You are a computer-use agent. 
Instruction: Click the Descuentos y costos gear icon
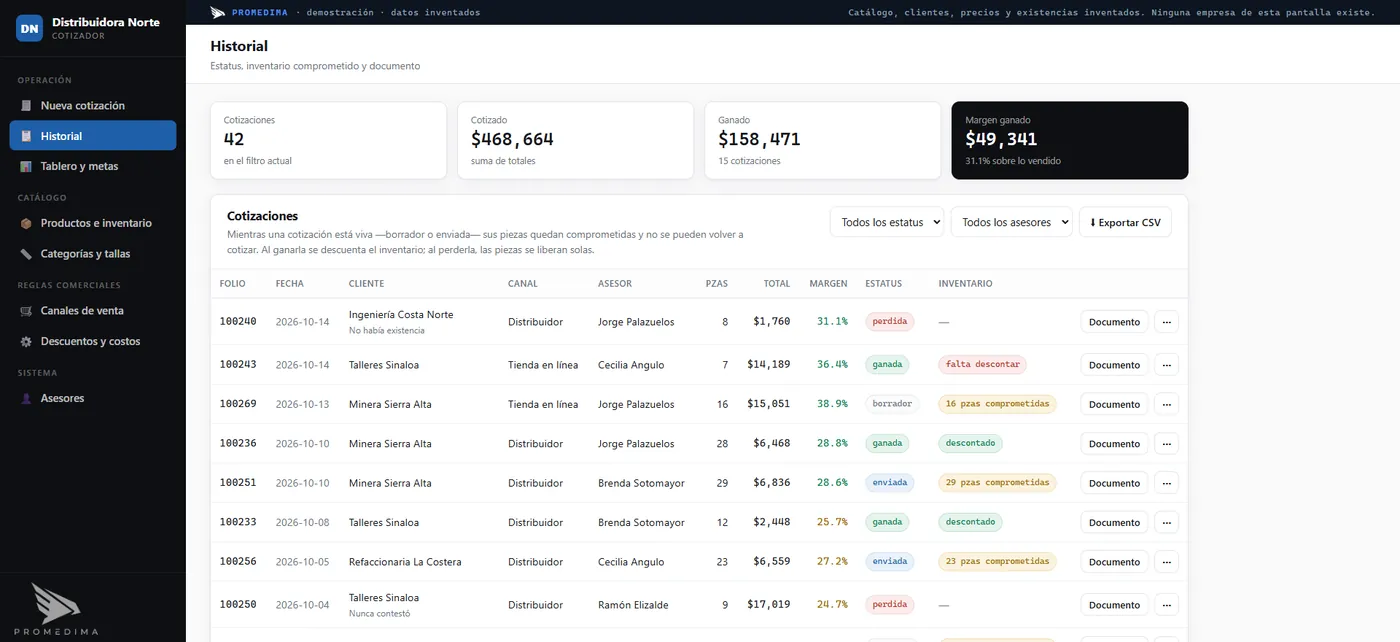[26, 341]
